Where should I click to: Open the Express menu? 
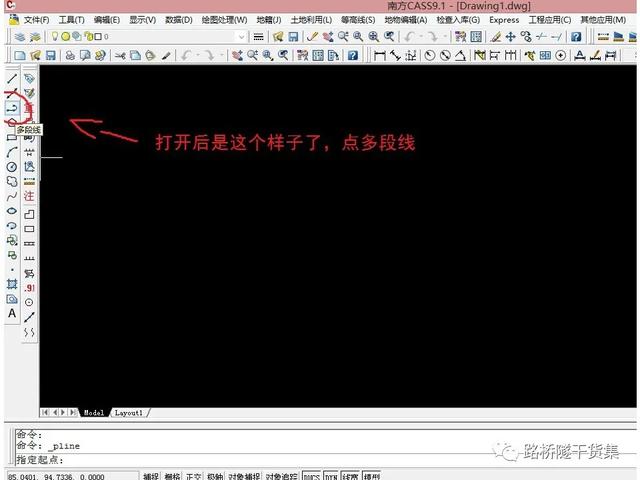pyautogui.click(x=504, y=20)
